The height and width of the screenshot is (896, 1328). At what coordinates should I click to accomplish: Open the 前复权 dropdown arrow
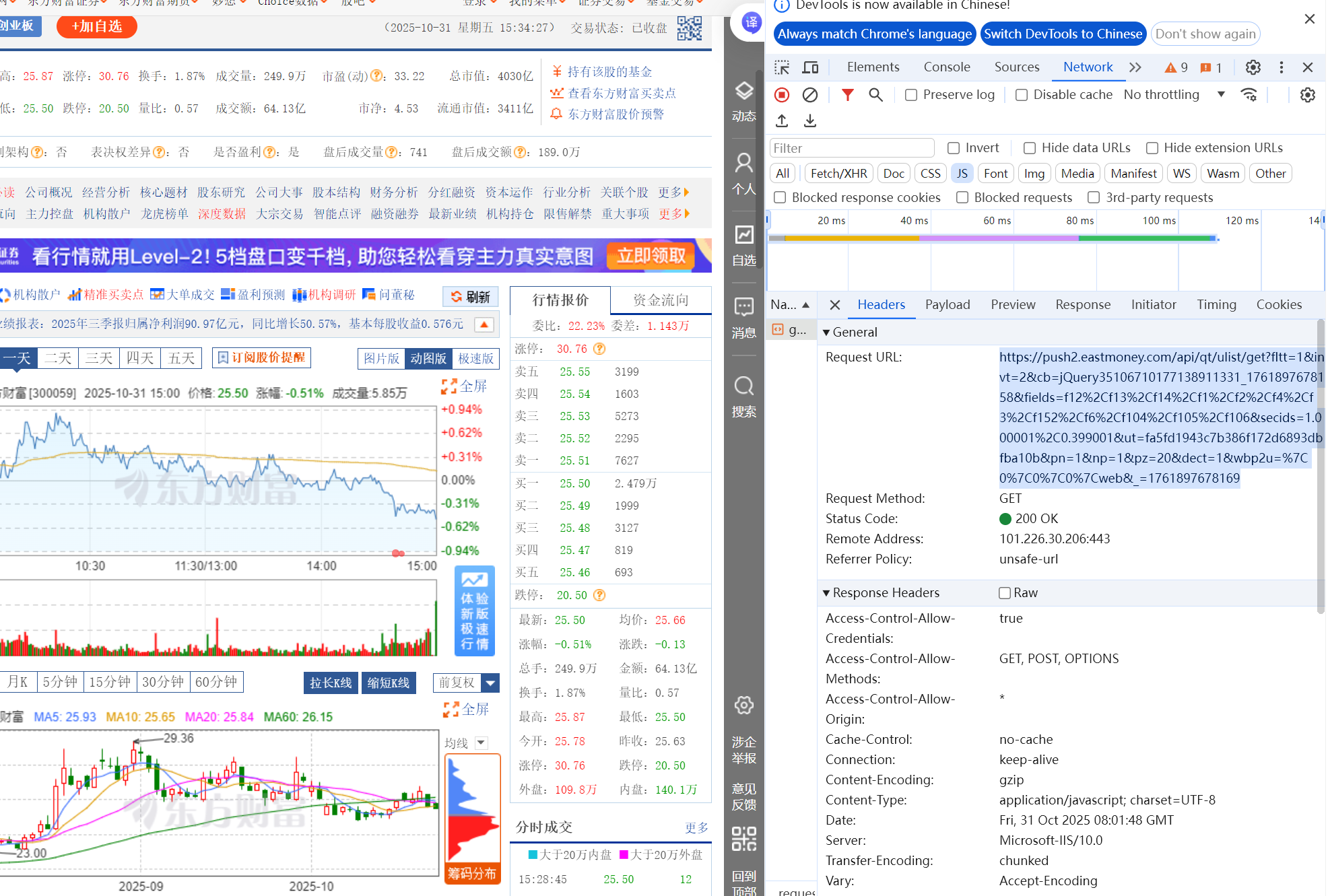click(491, 683)
